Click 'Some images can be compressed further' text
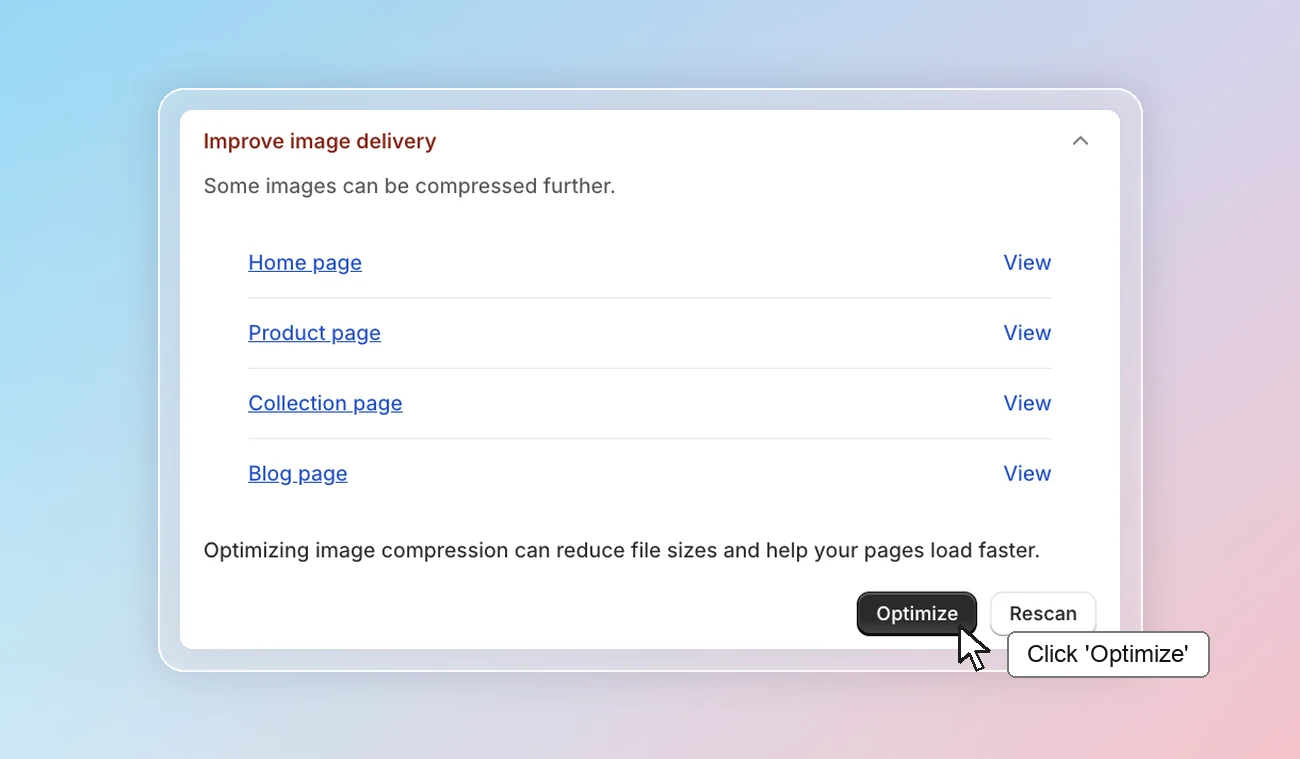The image size is (1300, 759). tap(409, 186)
